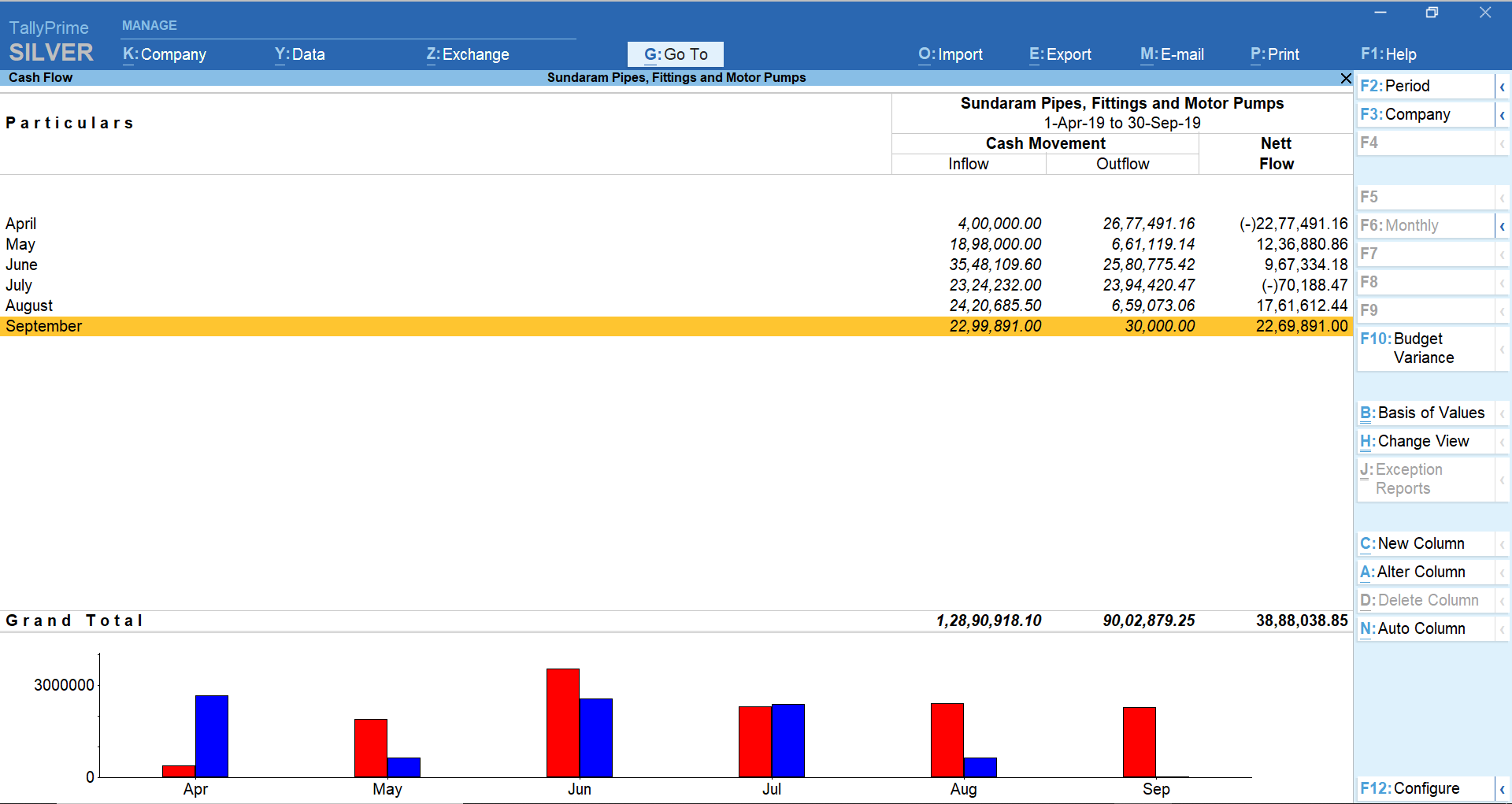Add a New Column to the report
This screenshot has height=804, width=1512.
point(1412,543)
